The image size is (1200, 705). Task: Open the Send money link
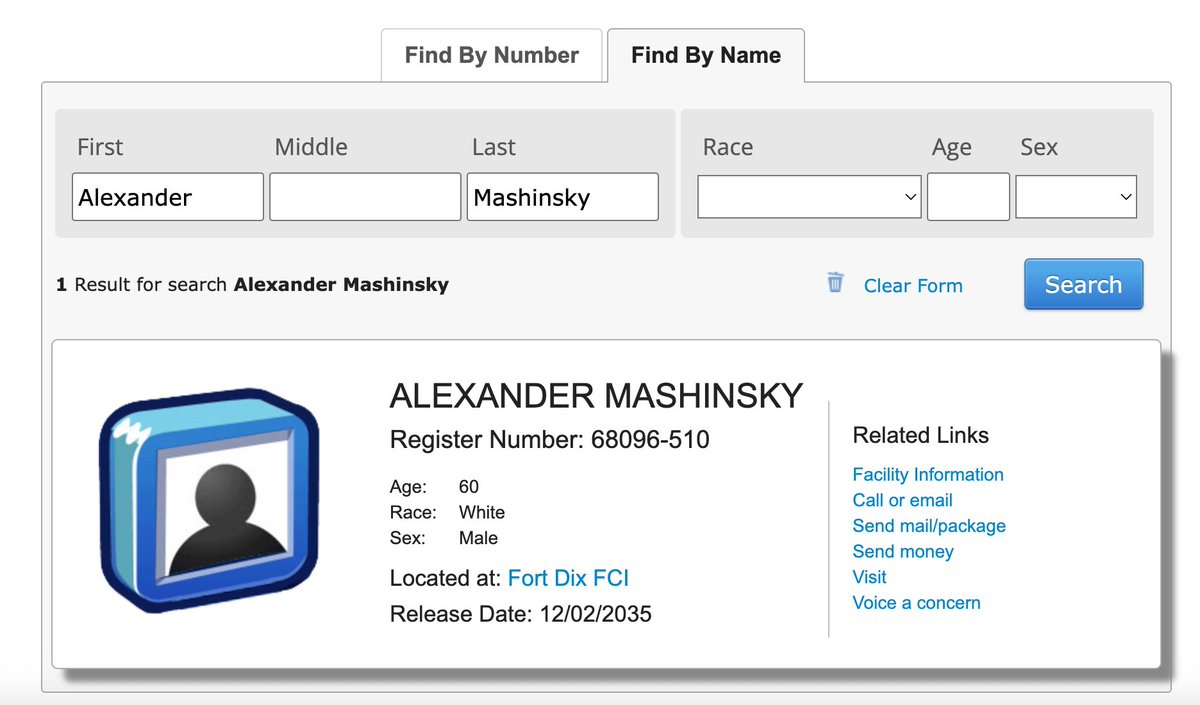click(903, 552)
